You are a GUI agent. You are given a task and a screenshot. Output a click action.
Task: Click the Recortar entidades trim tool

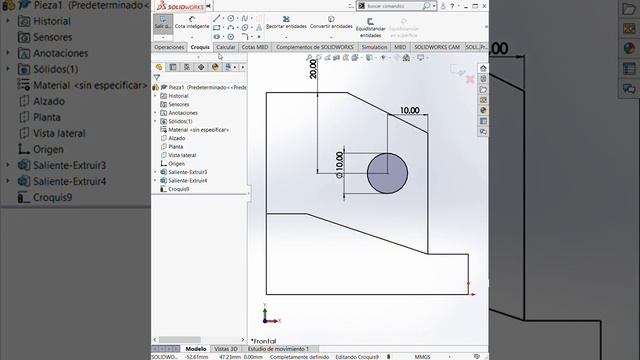coord(286,22)
